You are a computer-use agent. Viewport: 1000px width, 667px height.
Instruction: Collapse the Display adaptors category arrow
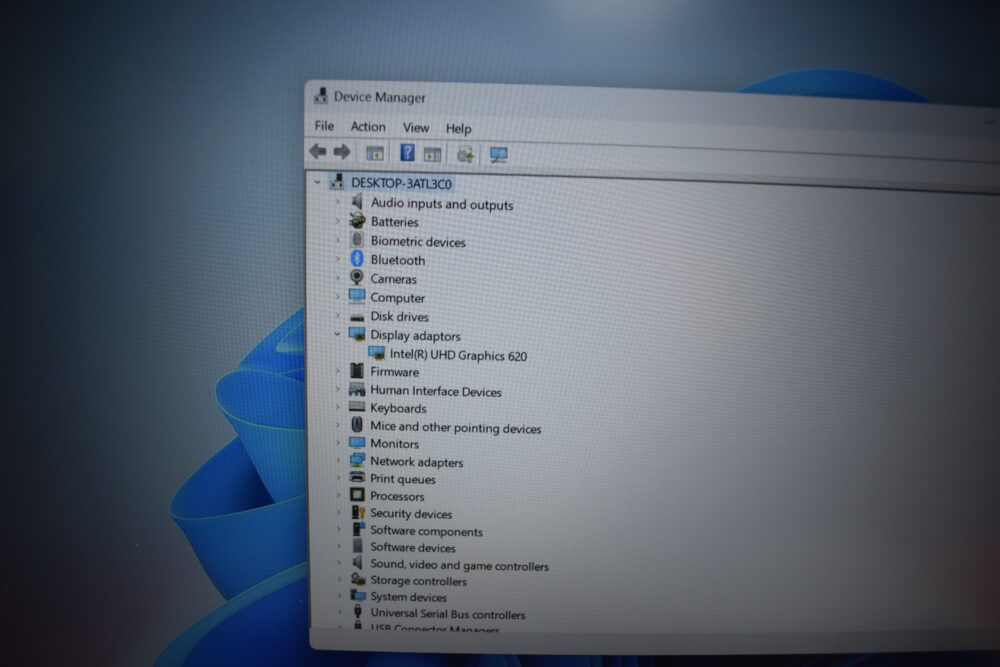tap(337, 334)
